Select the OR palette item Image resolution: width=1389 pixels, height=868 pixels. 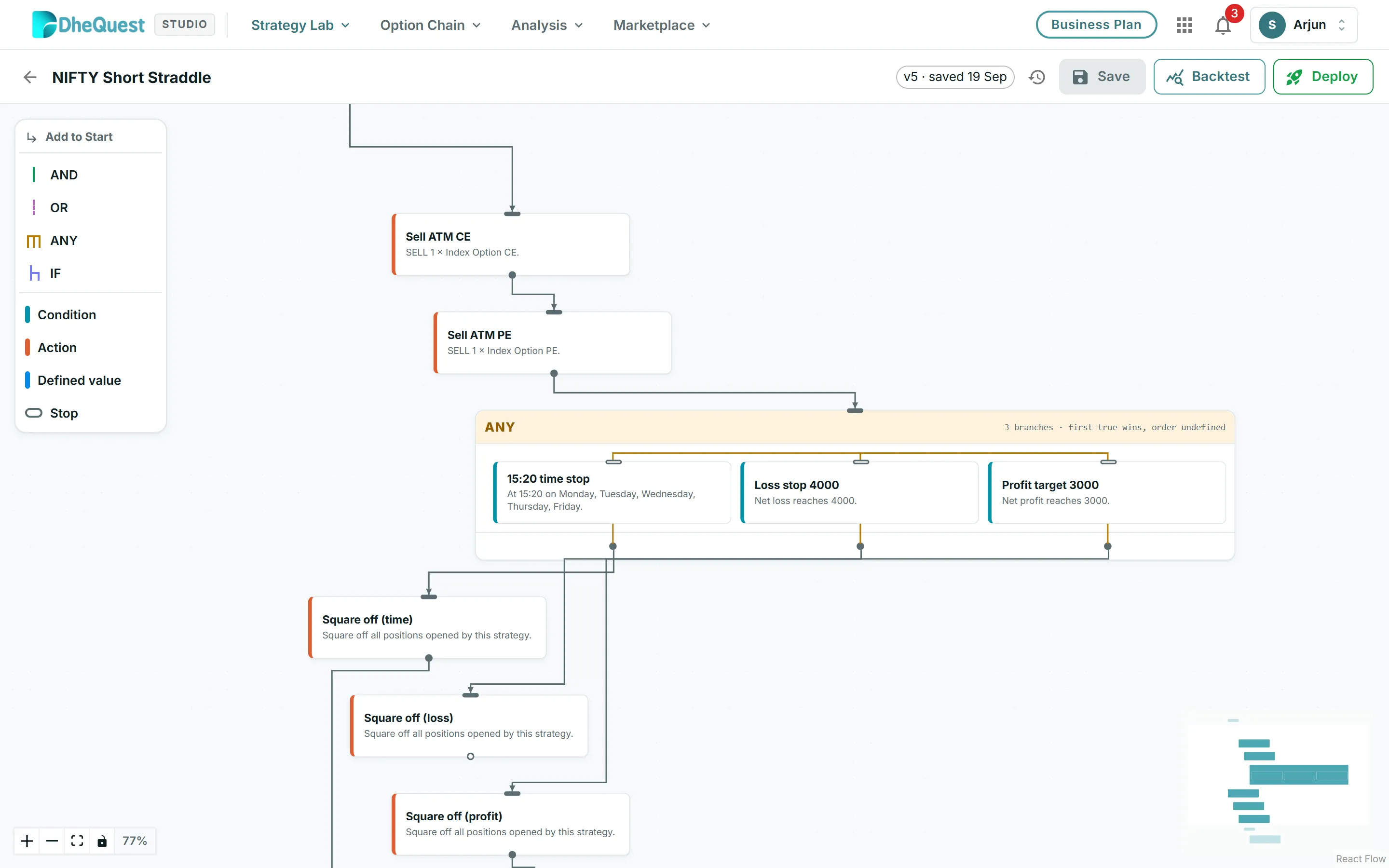coord(91,207)
